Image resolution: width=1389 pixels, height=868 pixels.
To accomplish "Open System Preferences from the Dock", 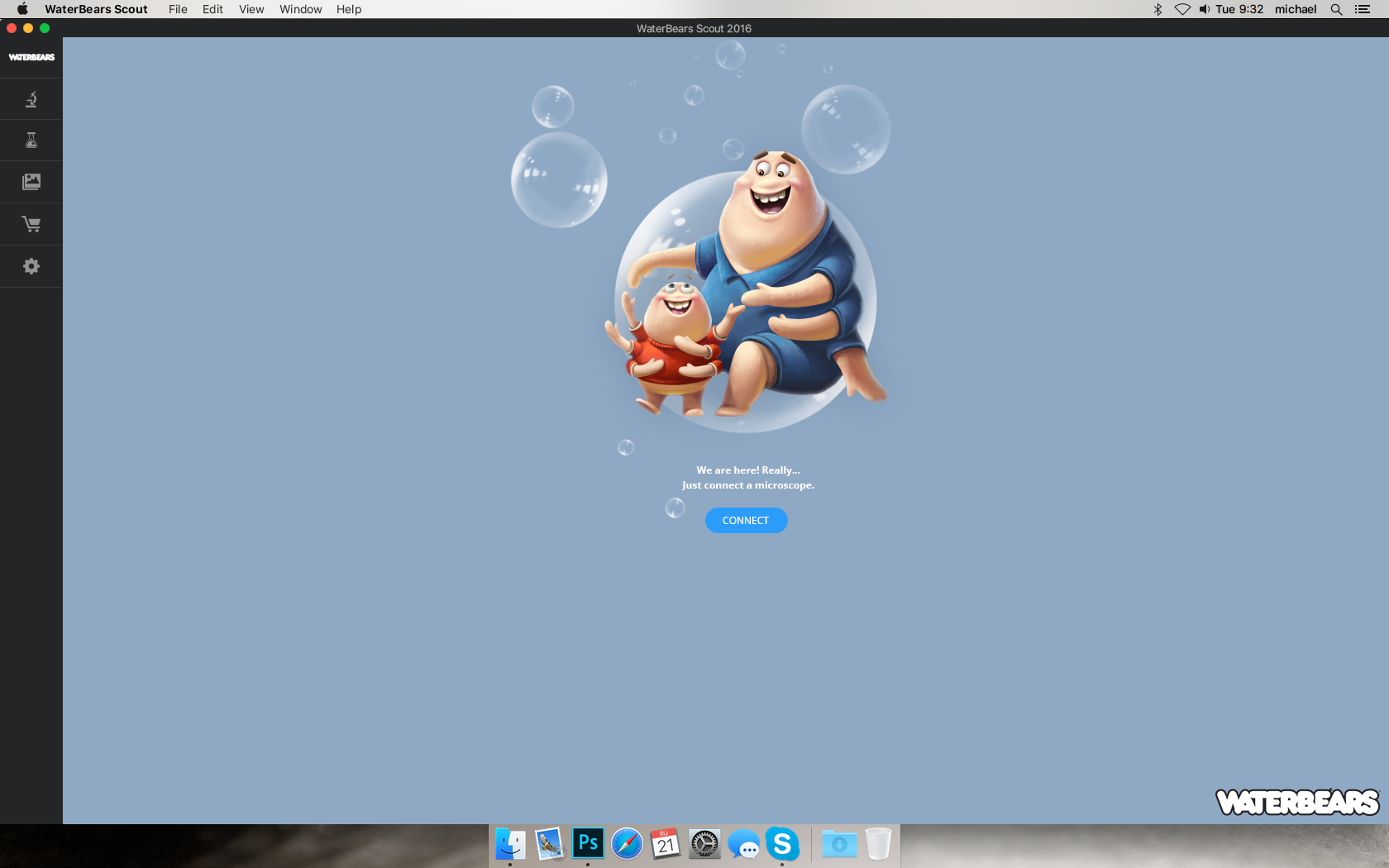I will point(704,844).
